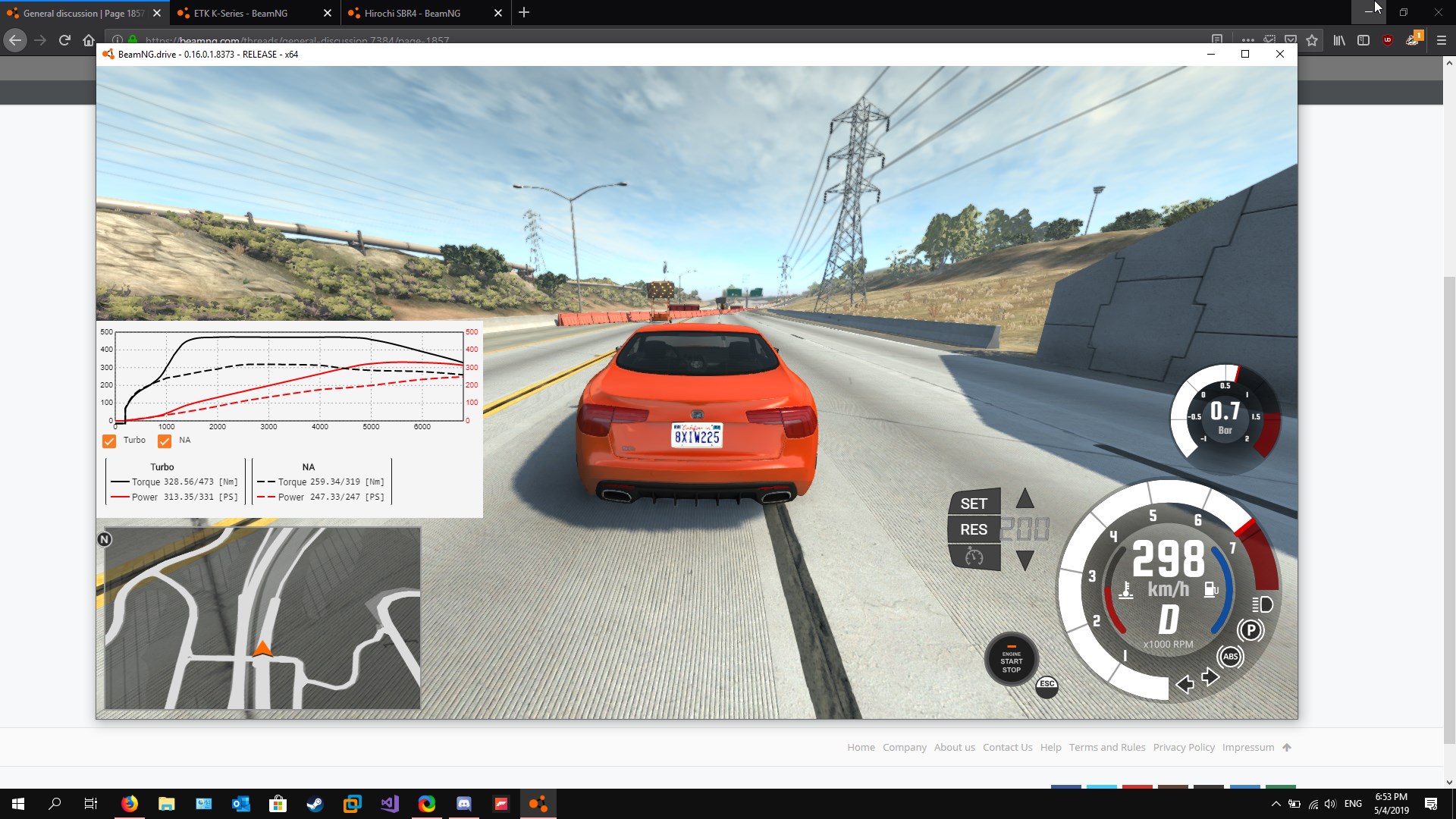This screenshot has width=1456, height=819.
Task: Show hidden system tray icons
Action: pyautogui.click(x=1276, y=804)
